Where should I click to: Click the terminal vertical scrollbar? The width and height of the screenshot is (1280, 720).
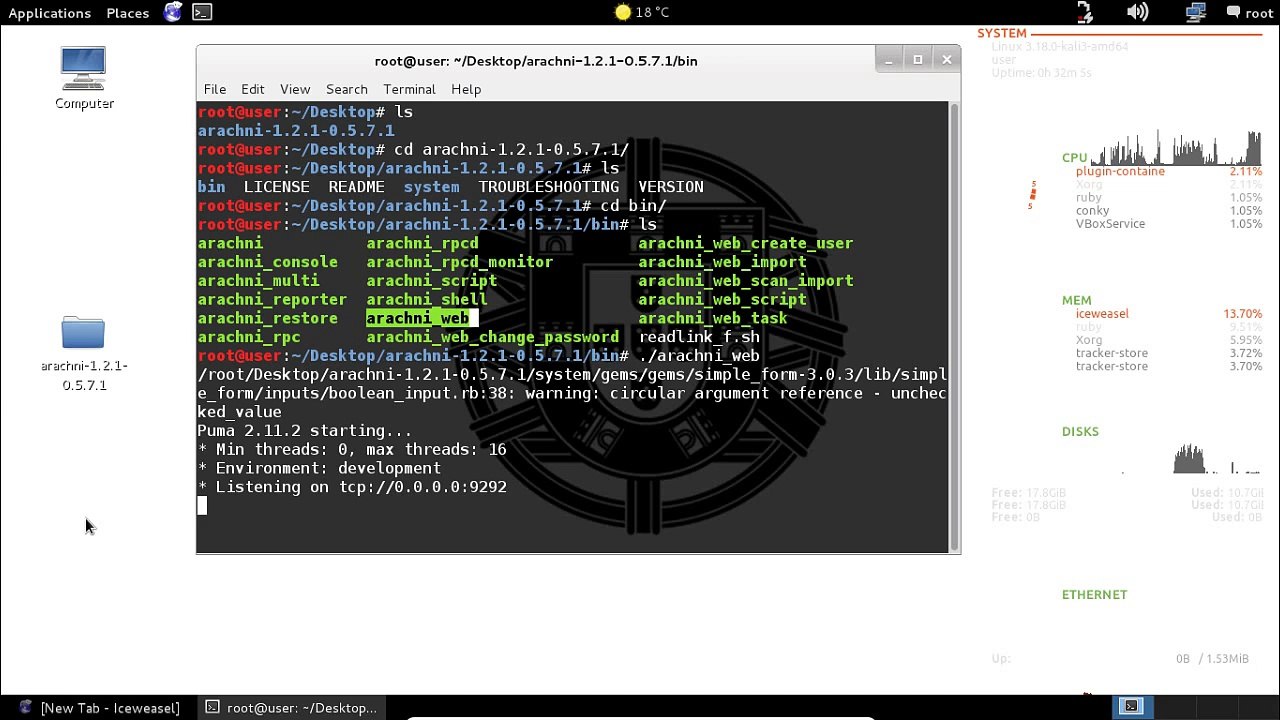click(954, 327)
